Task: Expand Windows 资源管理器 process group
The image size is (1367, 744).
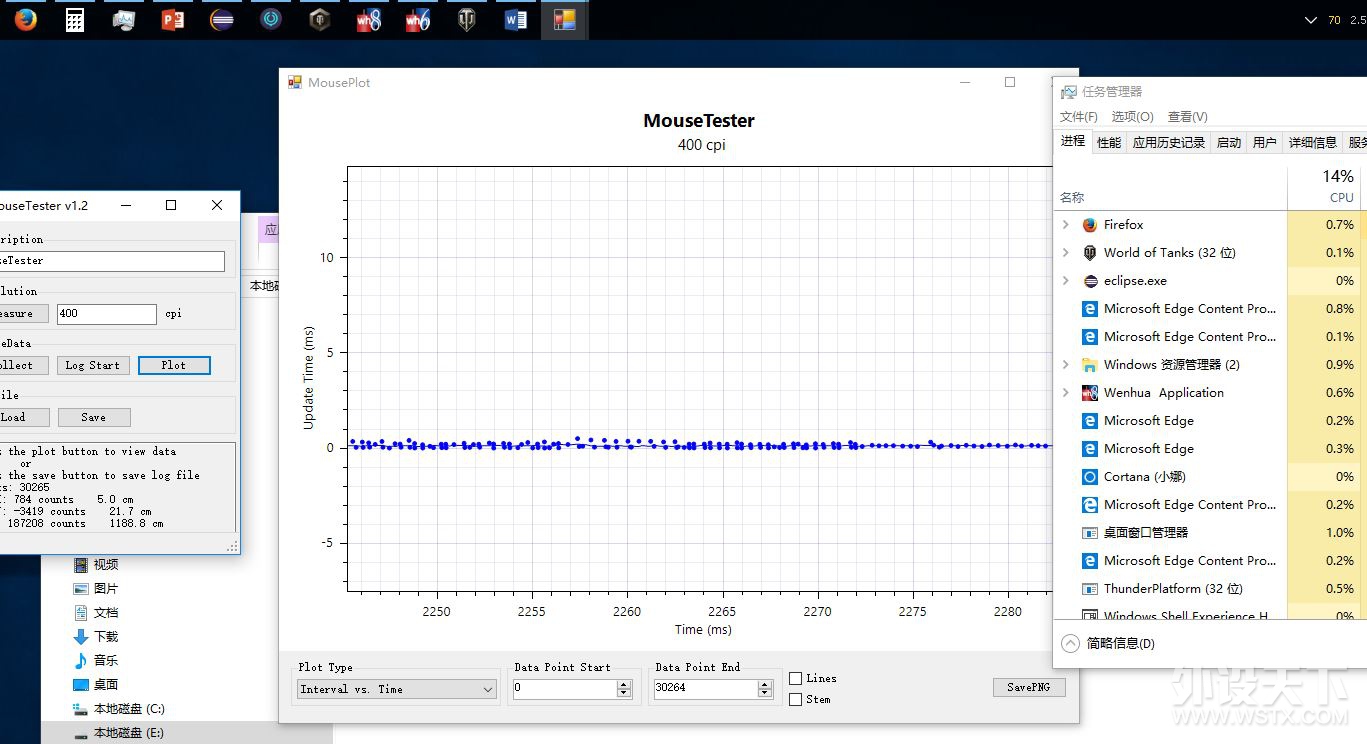Action: (1066, 365)
